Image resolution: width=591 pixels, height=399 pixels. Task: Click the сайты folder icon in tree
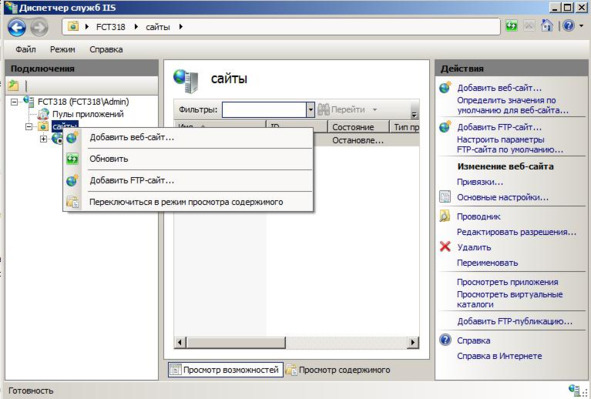pyautogui.click(x=43, y=126)
